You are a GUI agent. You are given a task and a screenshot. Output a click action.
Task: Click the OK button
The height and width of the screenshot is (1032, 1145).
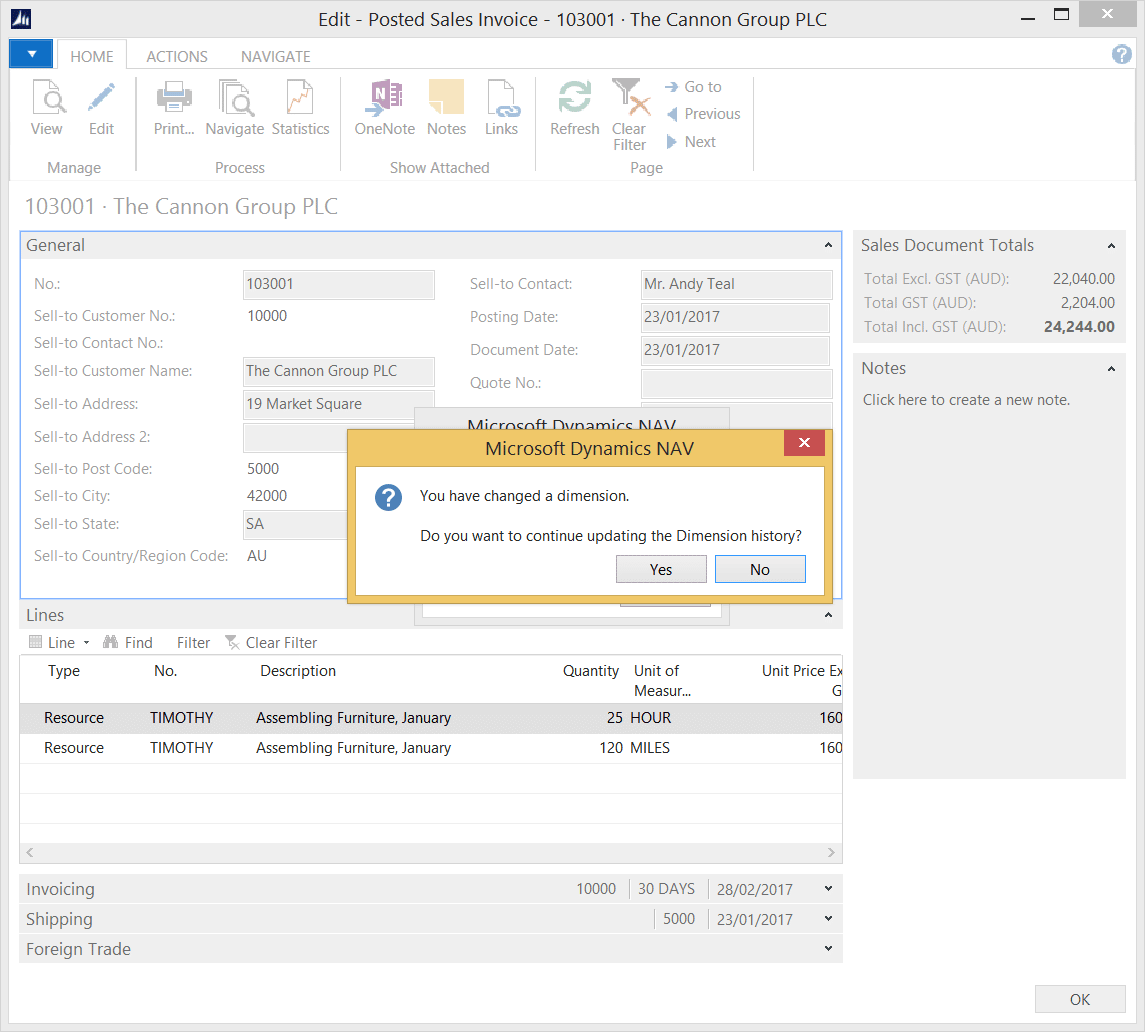[1080, 999]
